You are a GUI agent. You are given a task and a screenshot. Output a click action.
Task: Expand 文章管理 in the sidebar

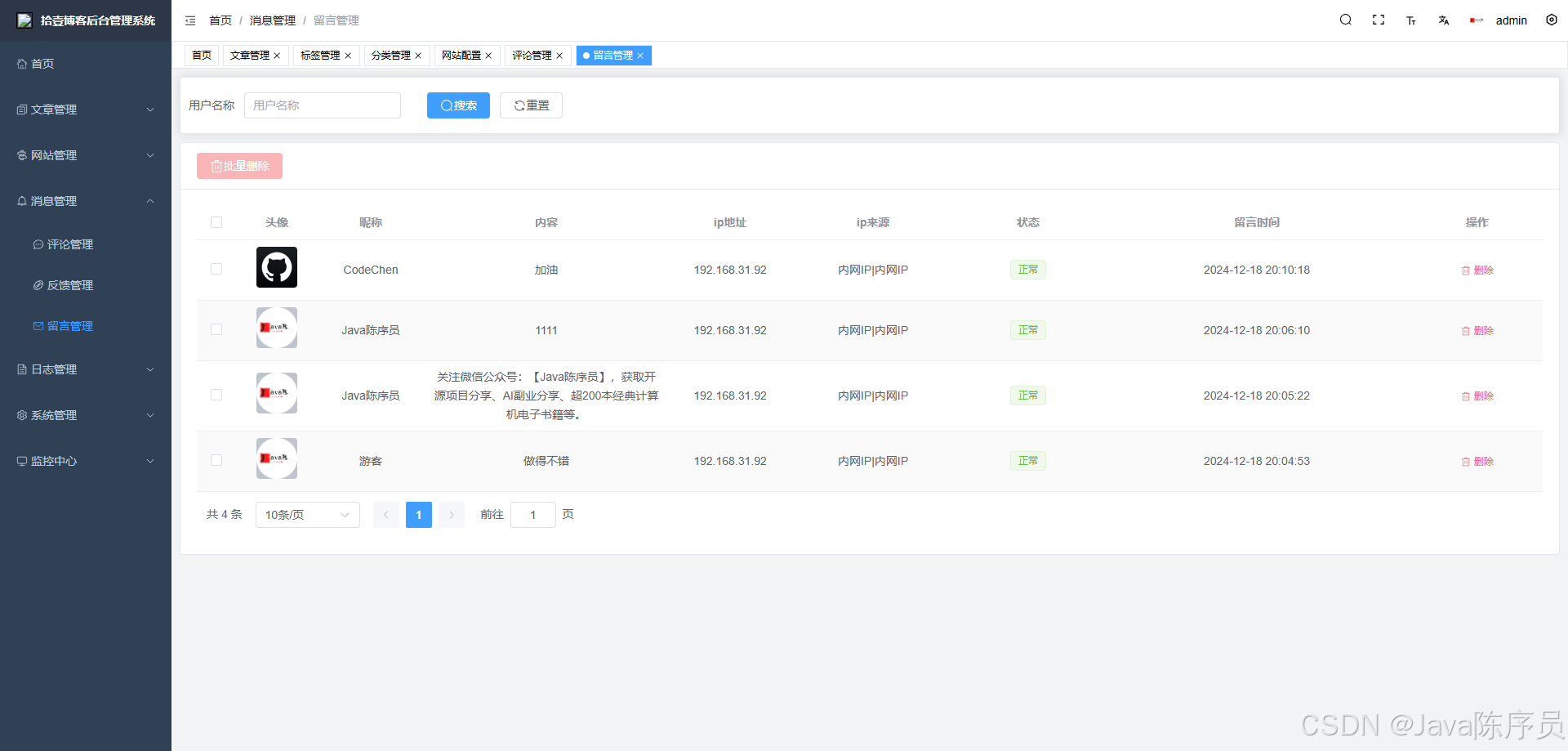(x=86, y=110)
